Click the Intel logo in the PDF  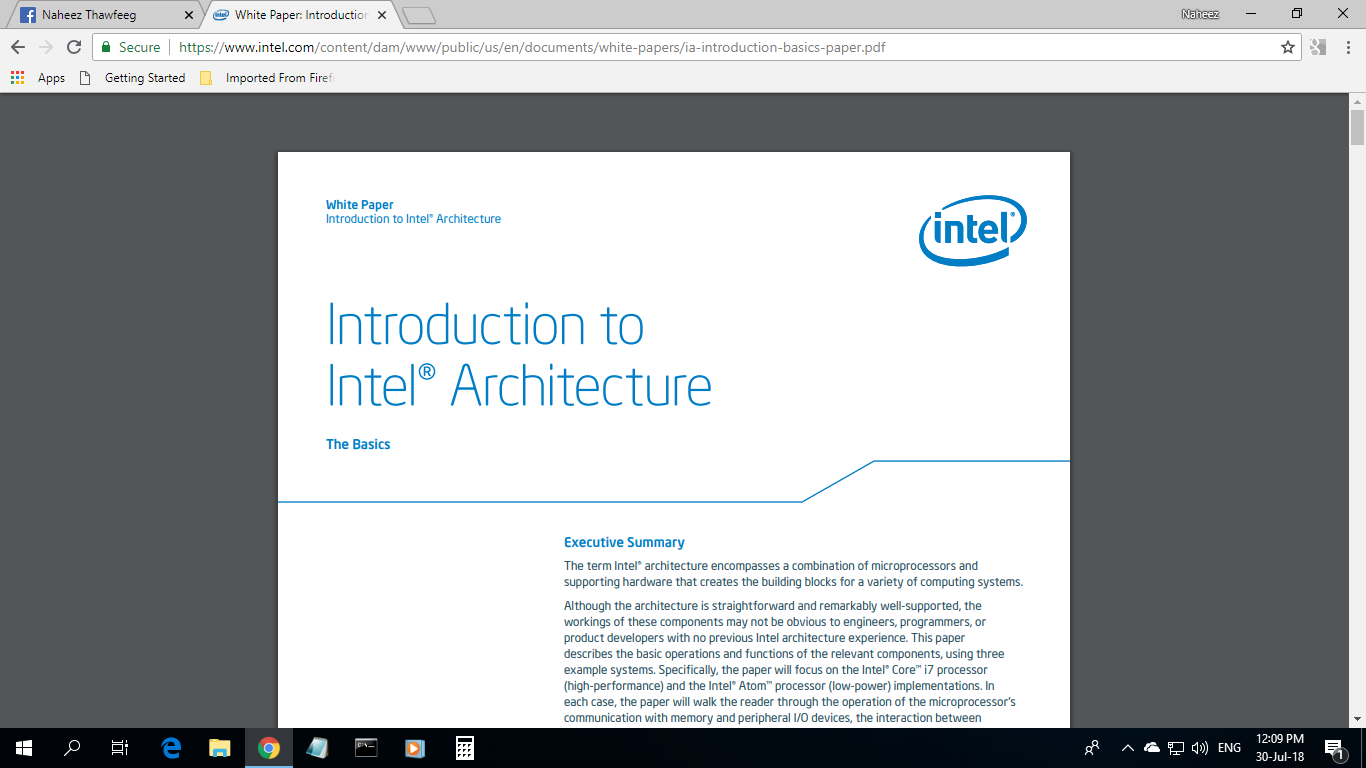[x=973, y=230]
